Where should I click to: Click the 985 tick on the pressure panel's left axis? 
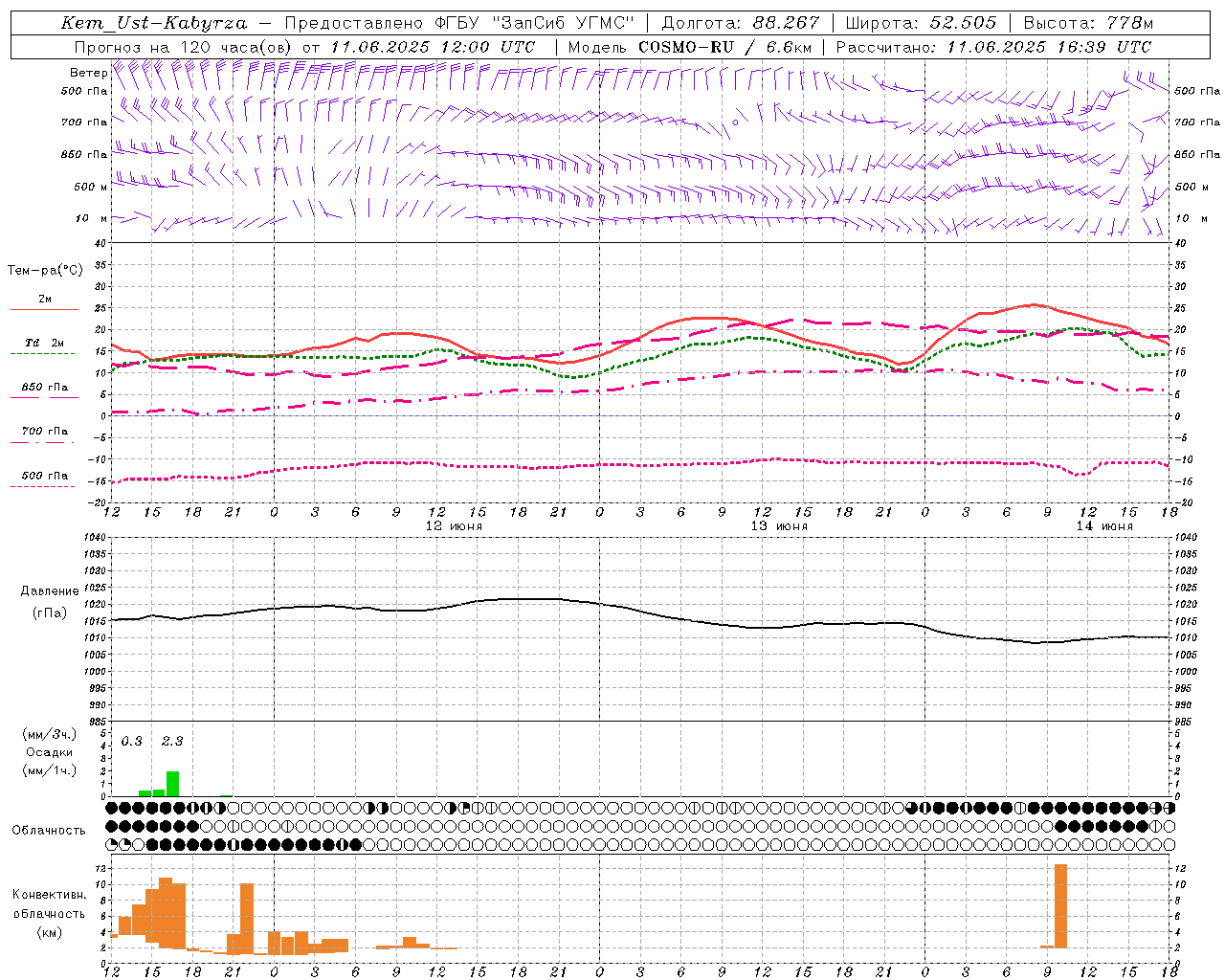(x=97, y=722)
